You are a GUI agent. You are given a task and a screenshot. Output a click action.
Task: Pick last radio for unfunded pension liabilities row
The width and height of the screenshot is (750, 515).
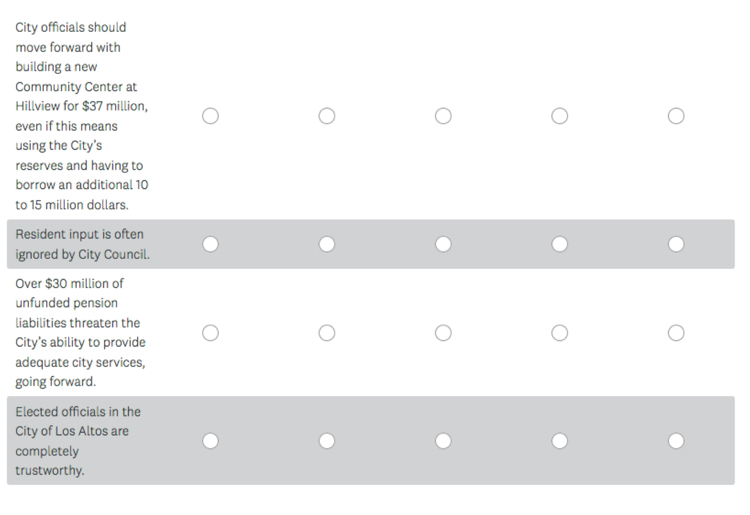click(676, 333)
